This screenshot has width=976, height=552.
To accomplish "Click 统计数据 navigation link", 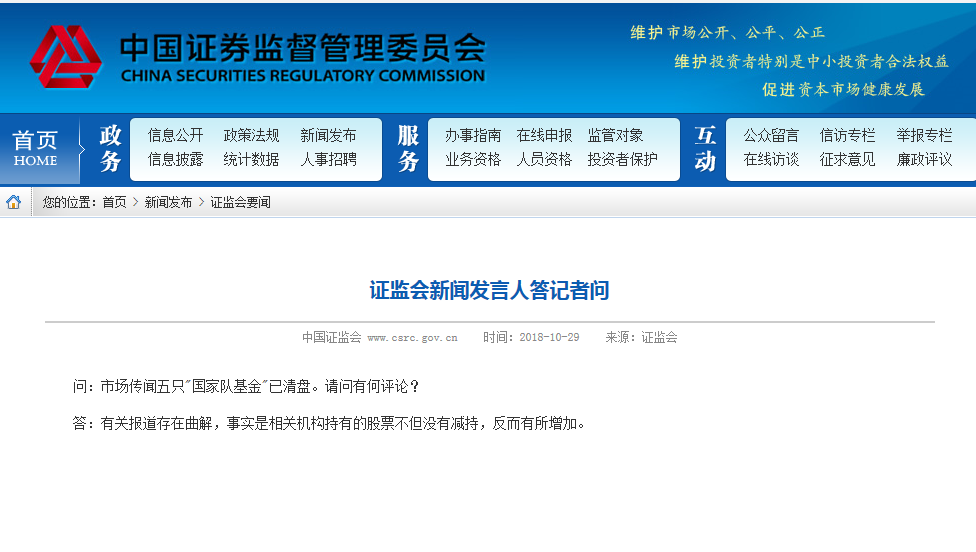I will 251,159.
